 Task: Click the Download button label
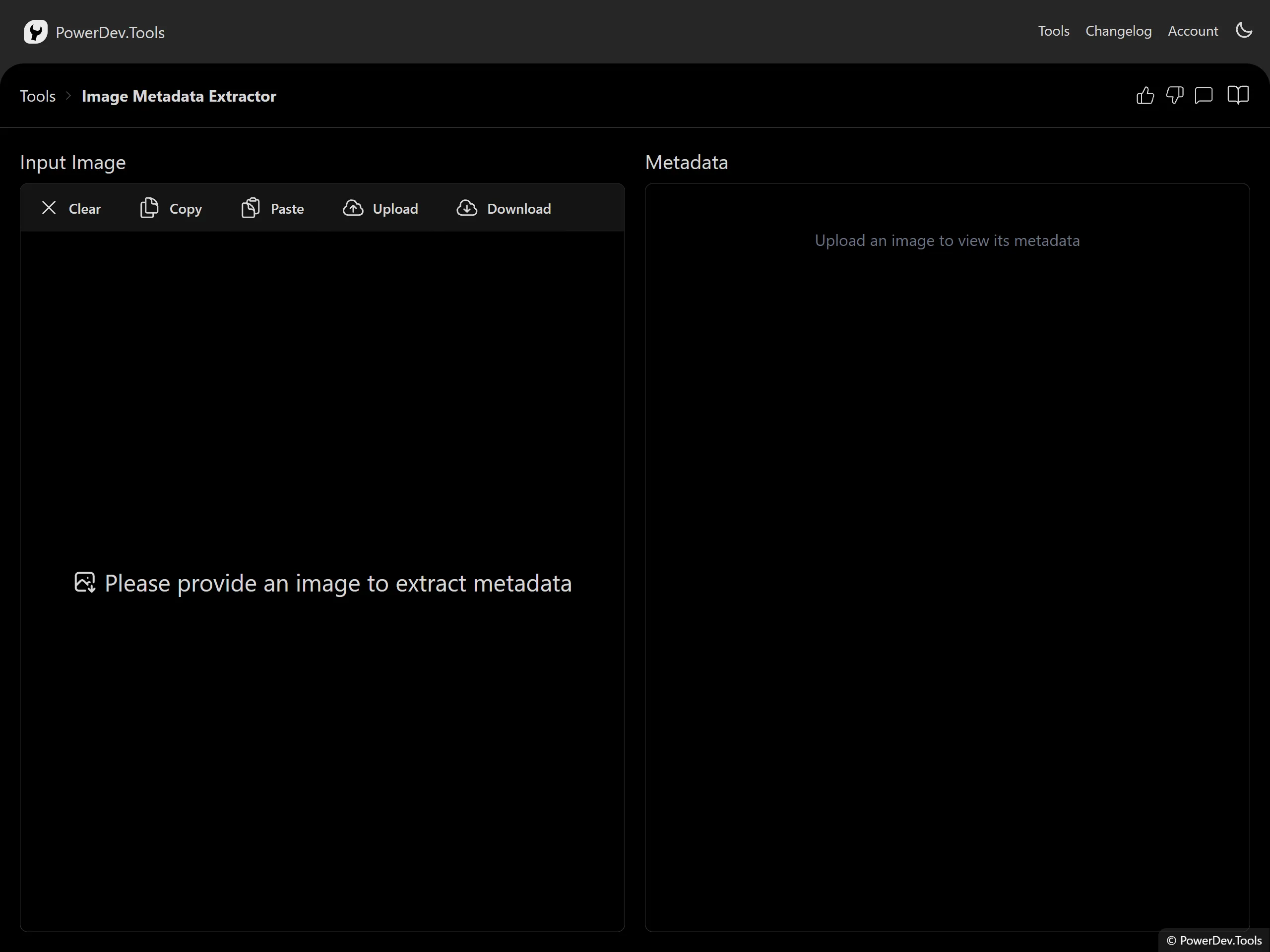(518, 208)
